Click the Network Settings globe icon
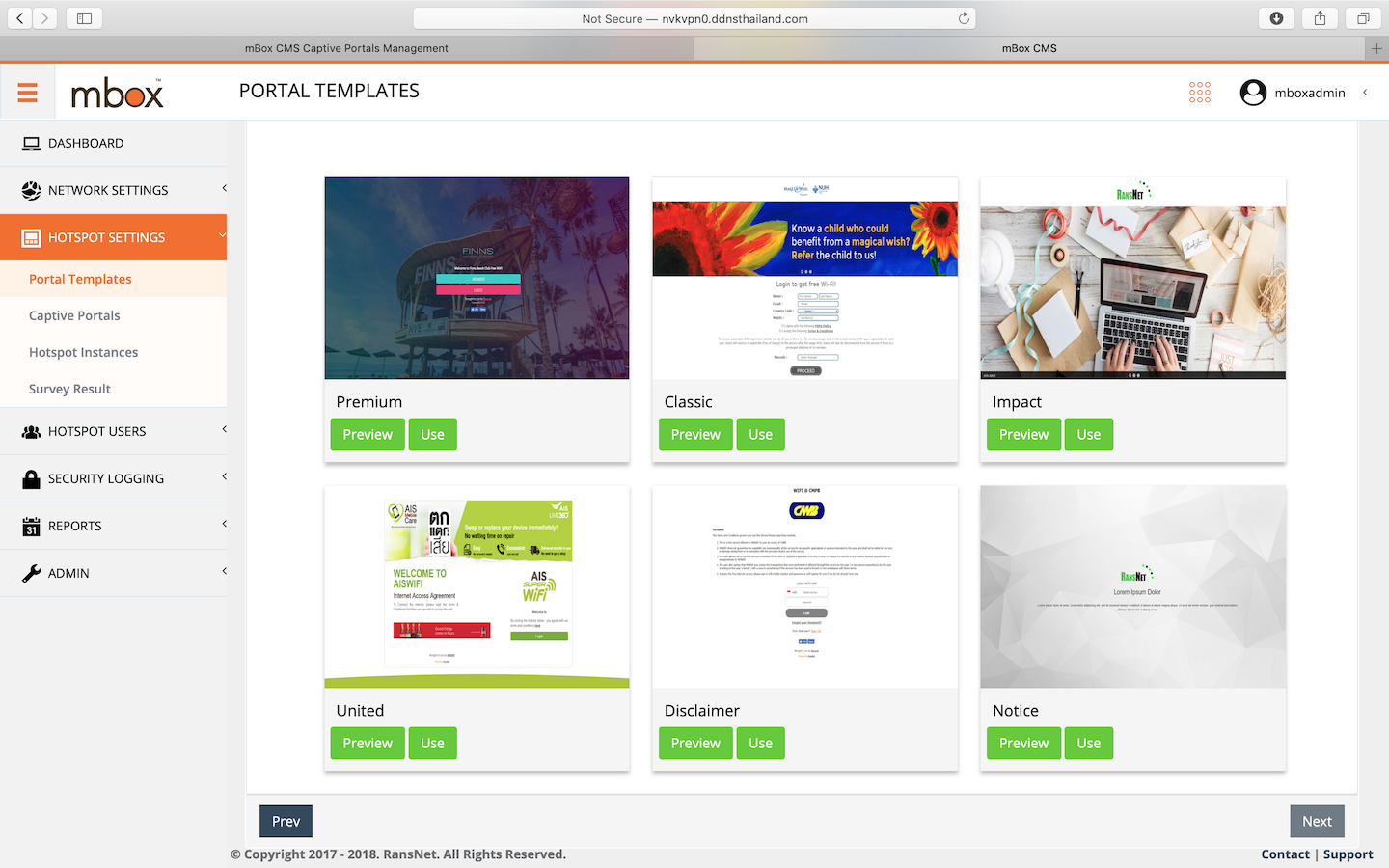Screen dimensions: 1389x868 (32, 190)
